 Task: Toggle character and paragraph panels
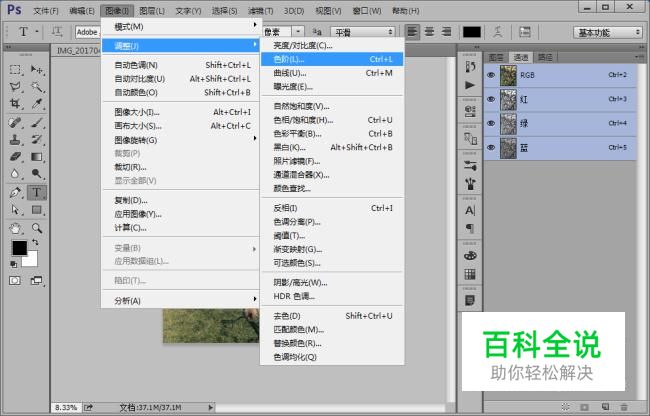tap(525, 32)
